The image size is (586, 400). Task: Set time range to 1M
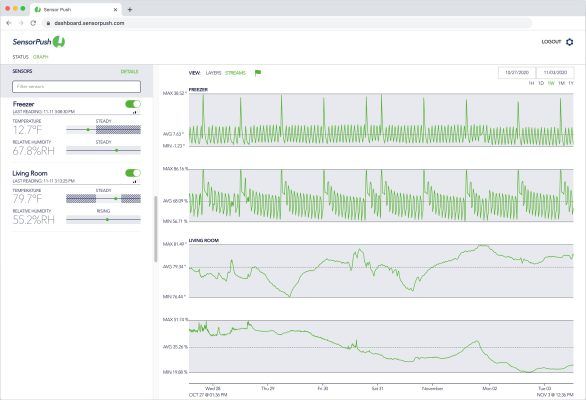[x=561, y=83]
